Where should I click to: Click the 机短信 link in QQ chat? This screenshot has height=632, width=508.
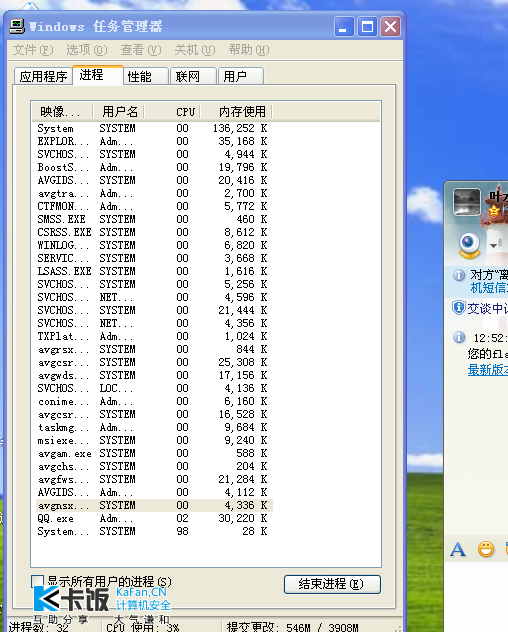[489, 288]
